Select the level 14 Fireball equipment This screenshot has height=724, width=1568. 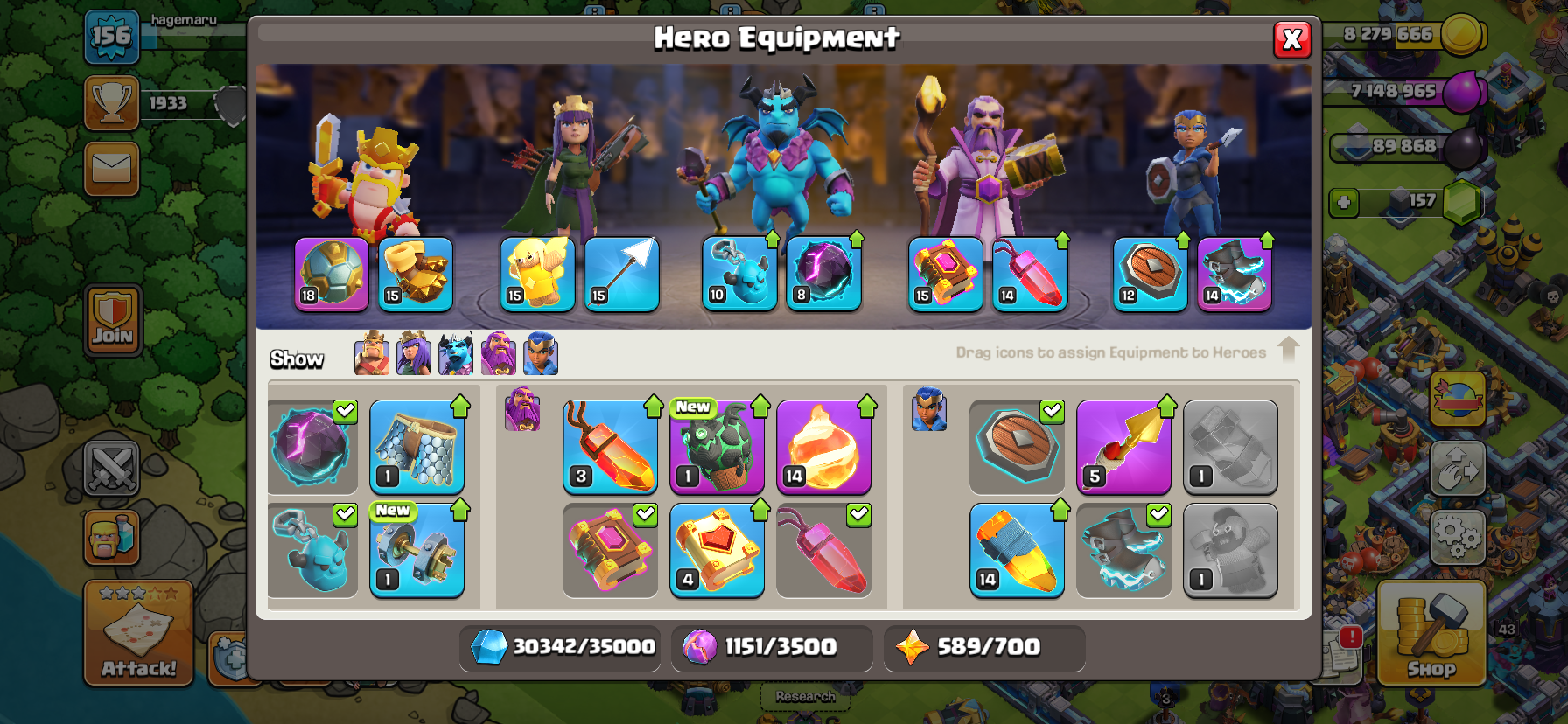tap(823, 447)
